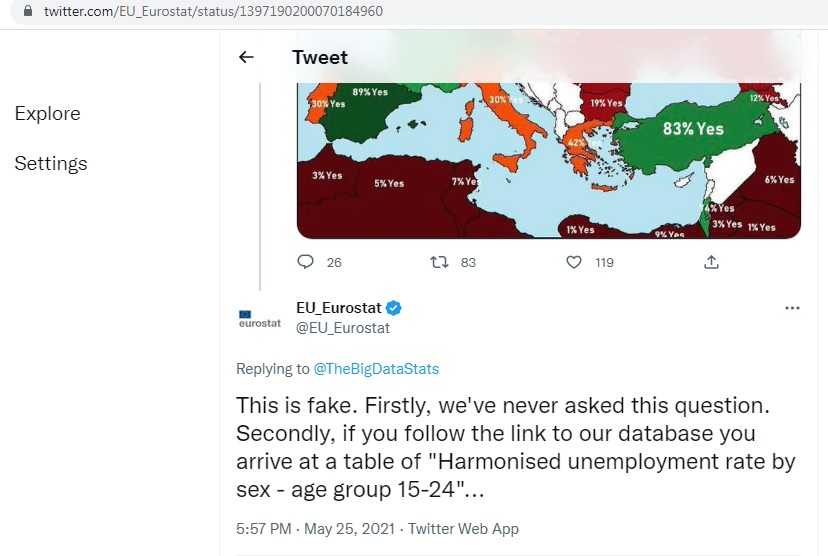Open the @TheBigDataStats mention link
This screenshot has width=828, height=556.
[376, 369]
